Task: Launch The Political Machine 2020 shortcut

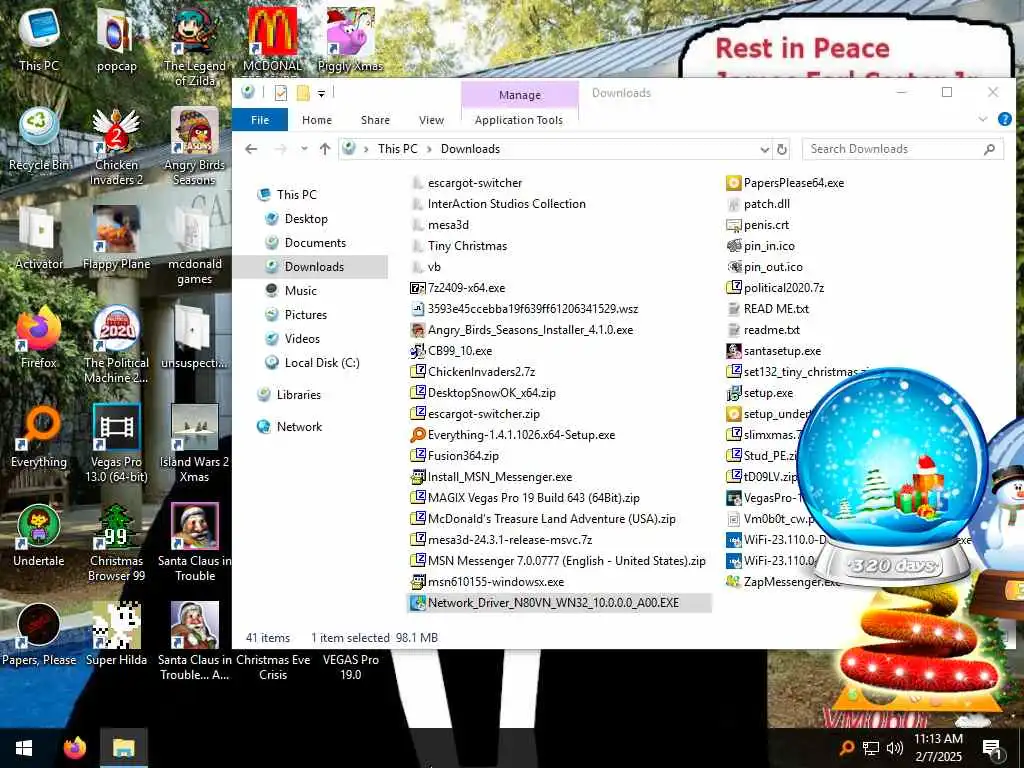Action: point(116,345)
